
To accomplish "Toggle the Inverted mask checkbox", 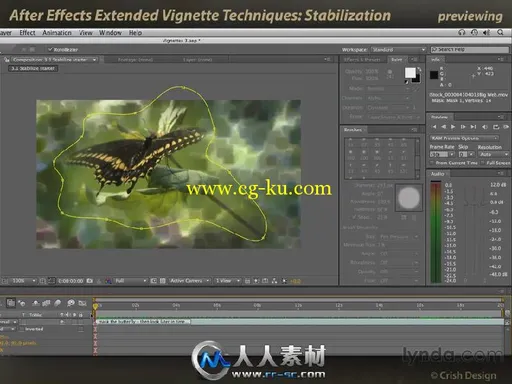I will point(22,329).
